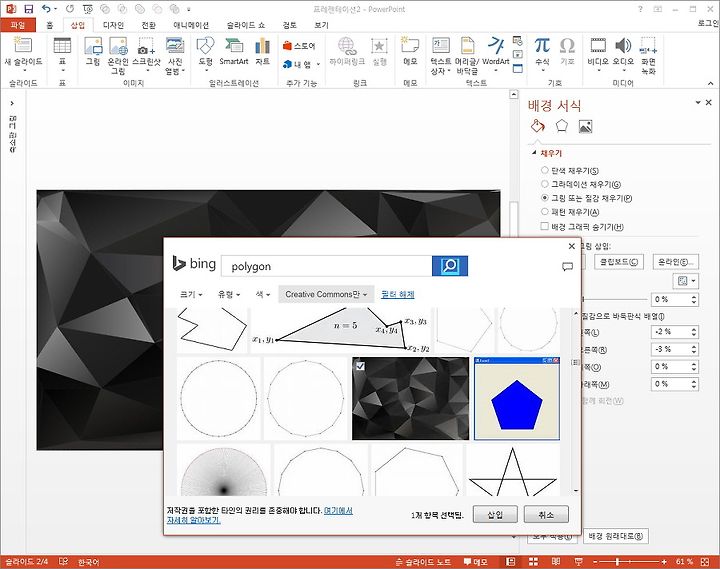Open the Screenshot (스크린샷) tool

(146, 54)
